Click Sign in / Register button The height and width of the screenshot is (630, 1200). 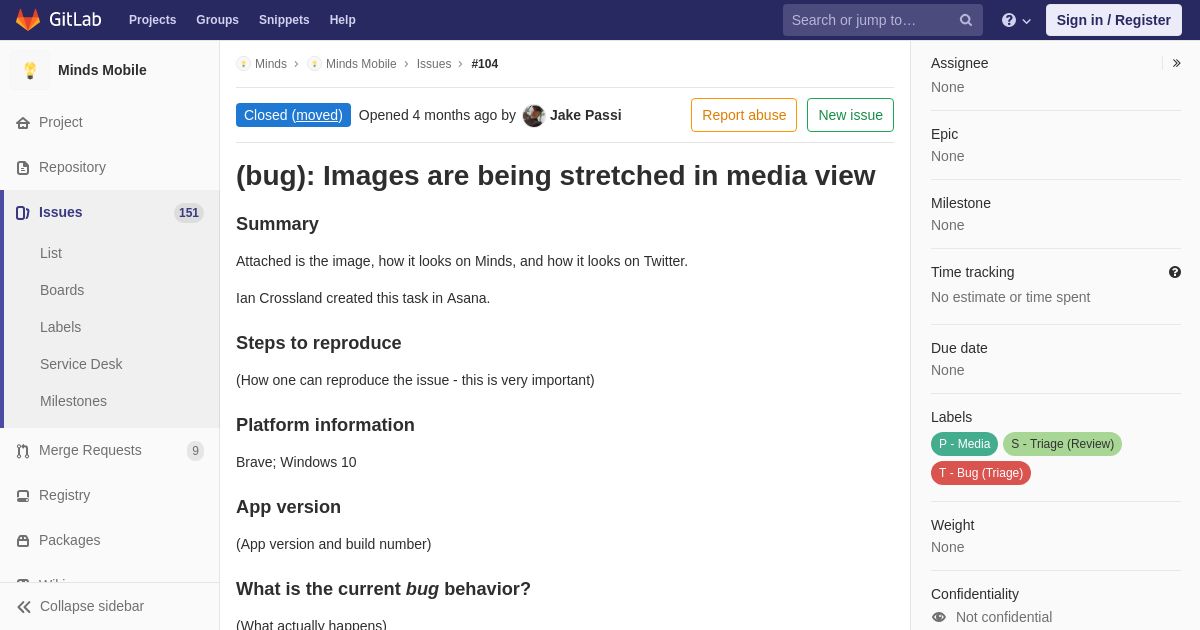pos(1114,20)
